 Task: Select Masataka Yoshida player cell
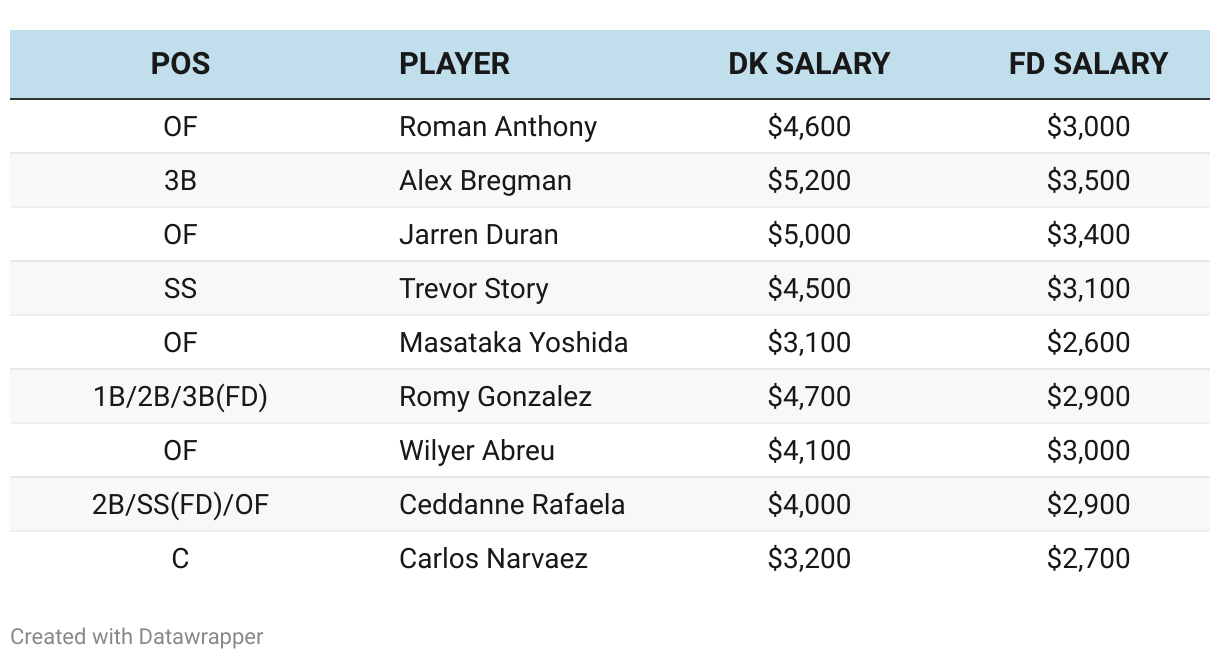(x=514, y=343)
